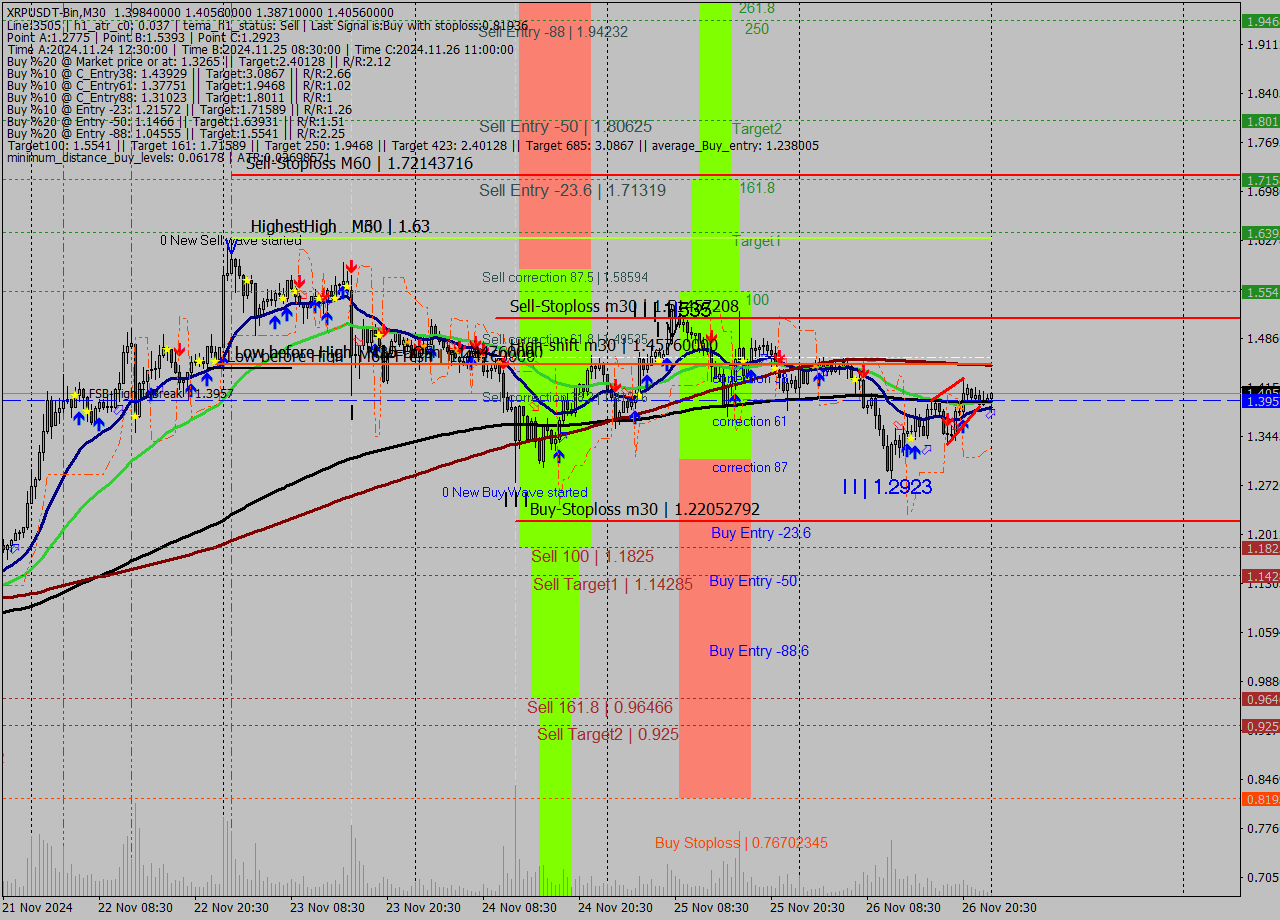Click the chart title 'XRPUSDT-Bin,M30' header line
This screenshot has width=1280, height=920.
[200, 12]
